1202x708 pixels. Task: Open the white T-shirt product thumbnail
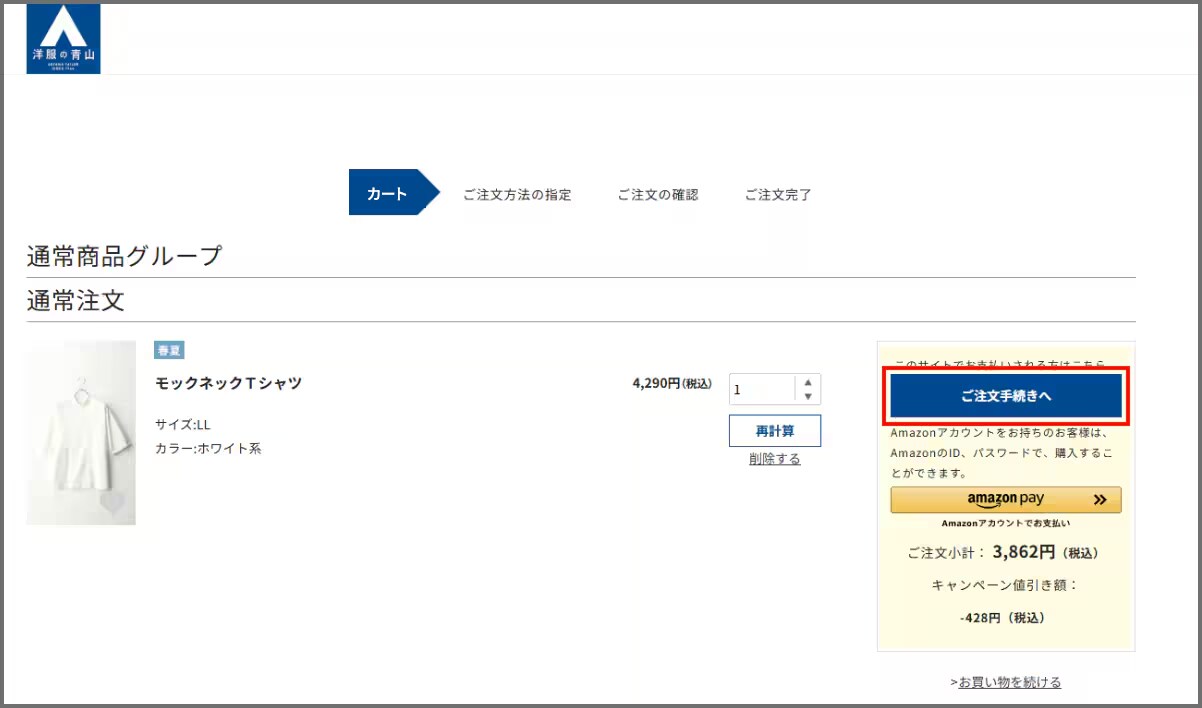(81, 432)
